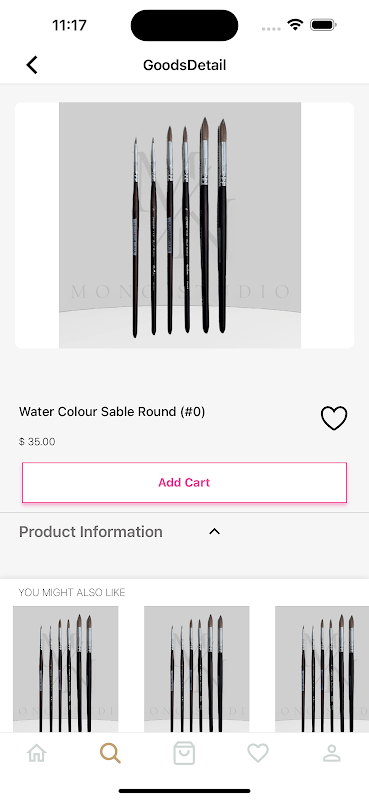The image size is (369, 800).
Task: Open the Search tab magnifier icon
Action: tap(110, 753)
